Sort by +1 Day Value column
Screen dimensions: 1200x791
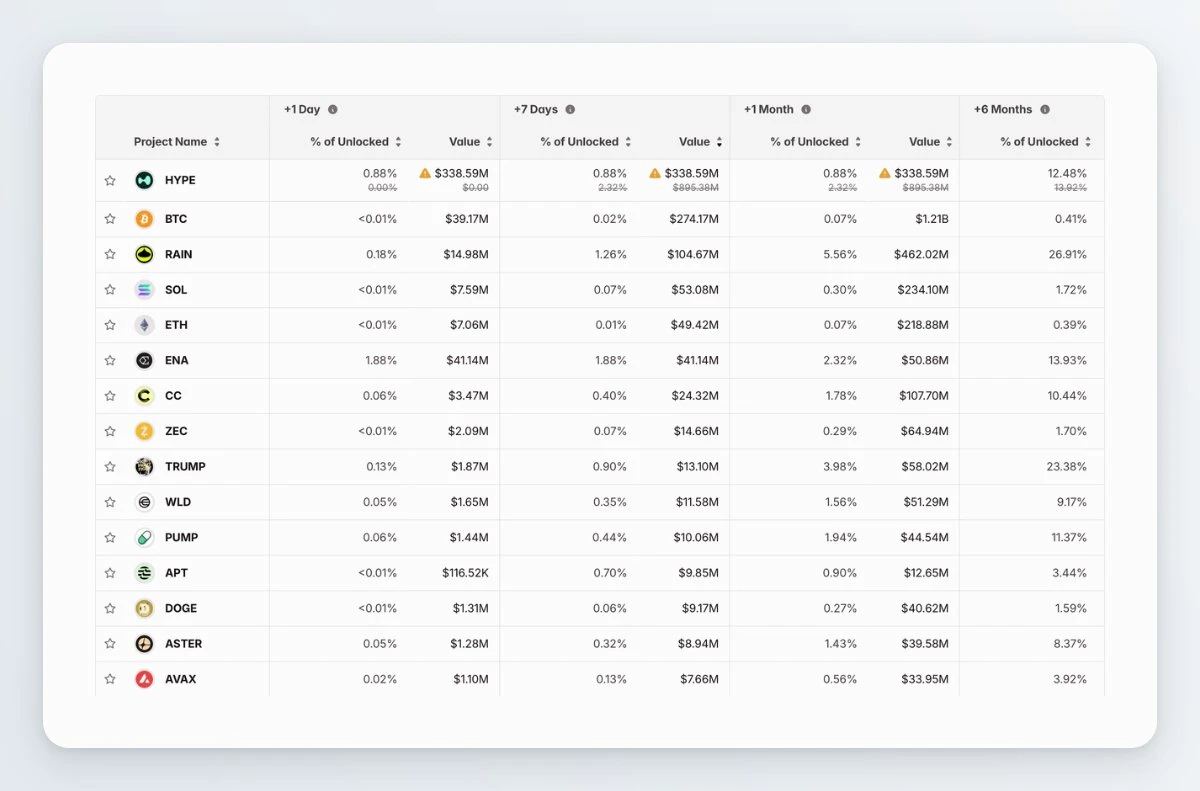(x=471, y=142)
